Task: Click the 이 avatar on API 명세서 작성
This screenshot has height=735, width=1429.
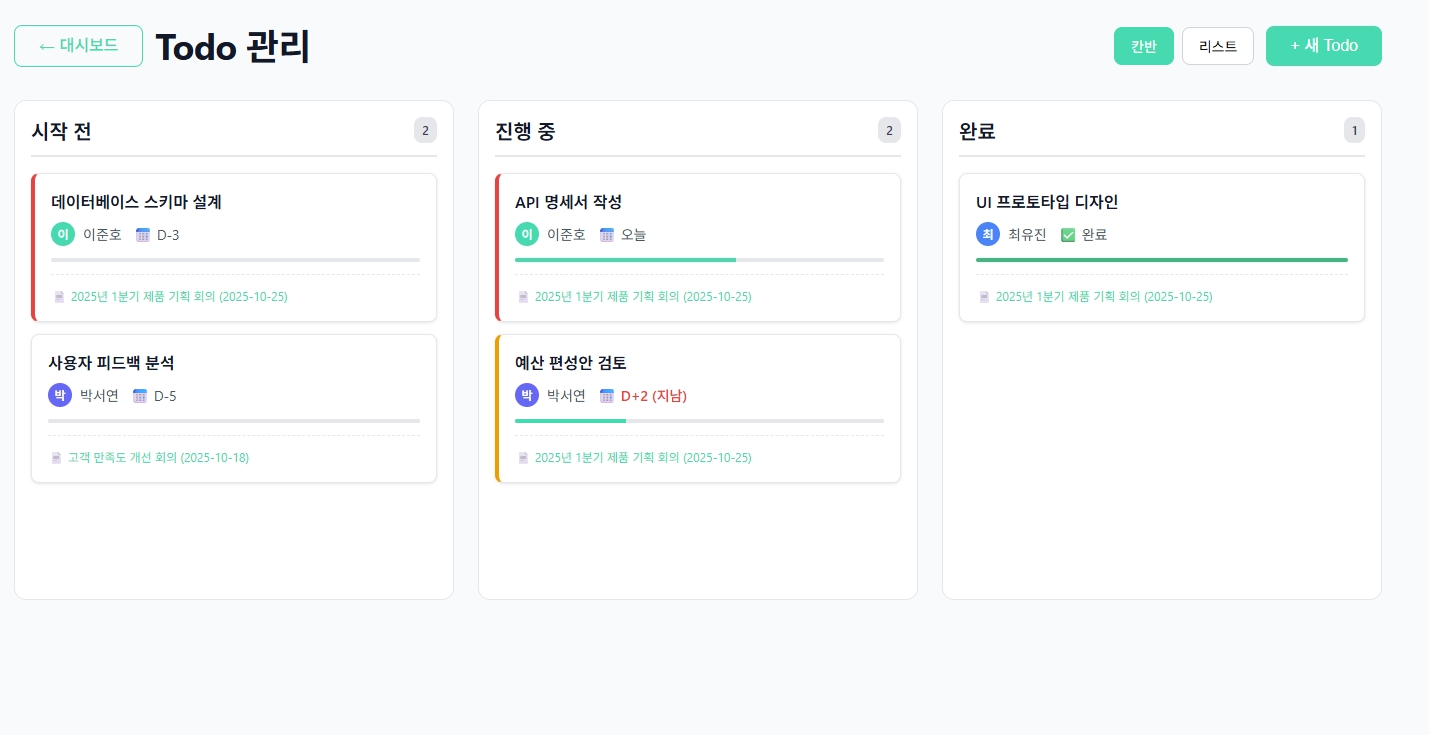Action: pos(527,235)
